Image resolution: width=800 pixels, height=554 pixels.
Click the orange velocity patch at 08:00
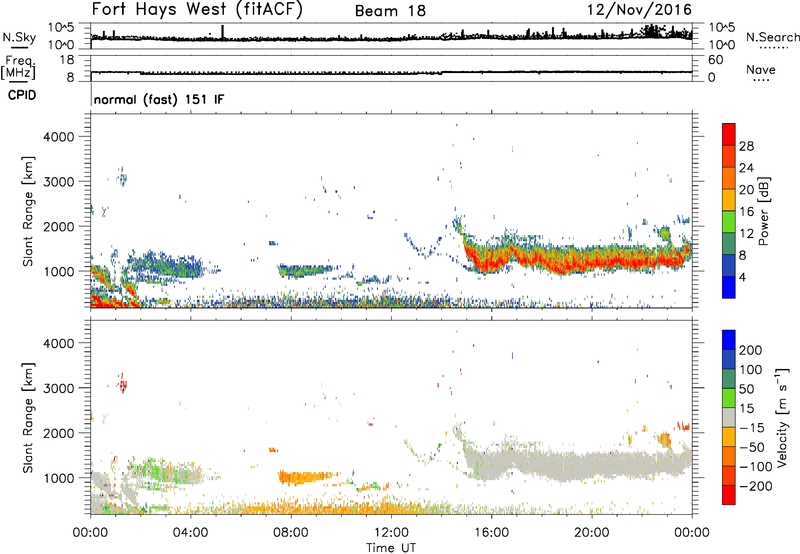pyautogui.click(x=304, y=477)
